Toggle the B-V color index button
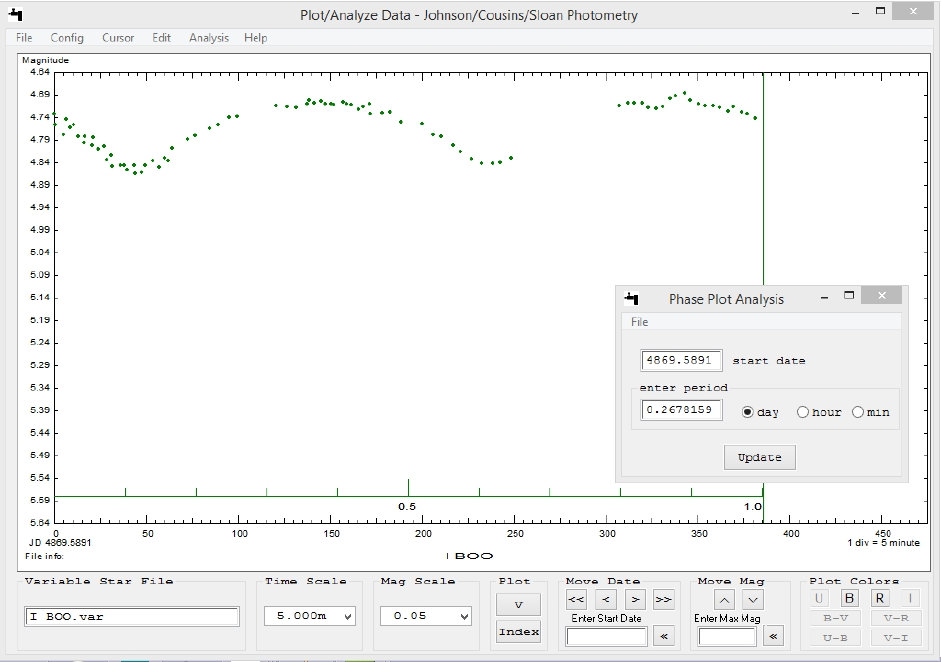 (x=835, y=618)
